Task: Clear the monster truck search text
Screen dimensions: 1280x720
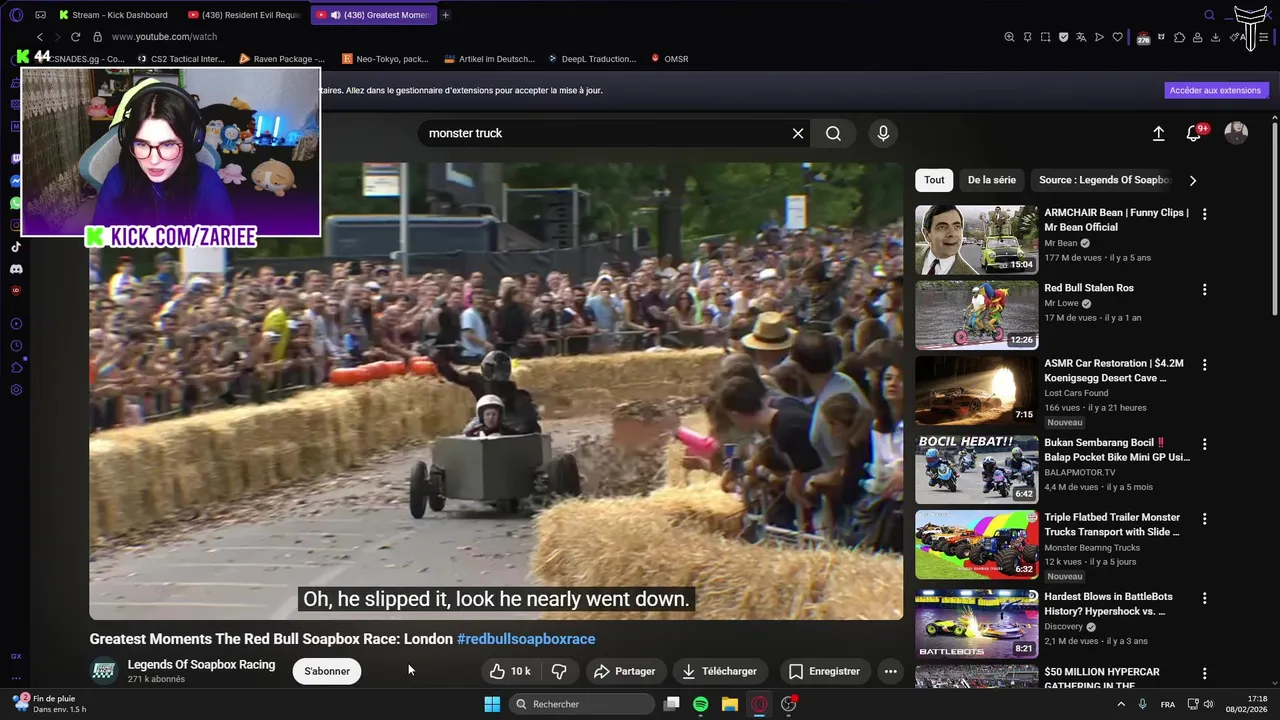Action: pyautogui.click(x=798, y=133)
